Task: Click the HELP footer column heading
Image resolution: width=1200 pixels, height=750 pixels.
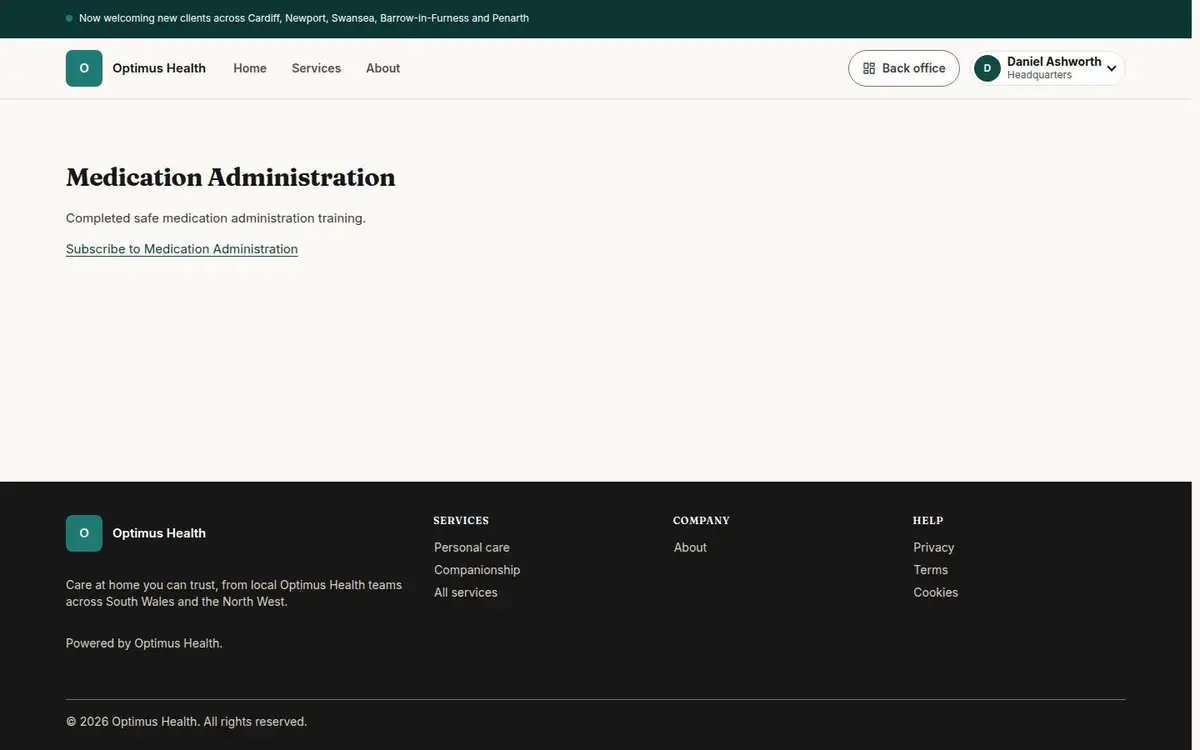Action: pos(928,520)
